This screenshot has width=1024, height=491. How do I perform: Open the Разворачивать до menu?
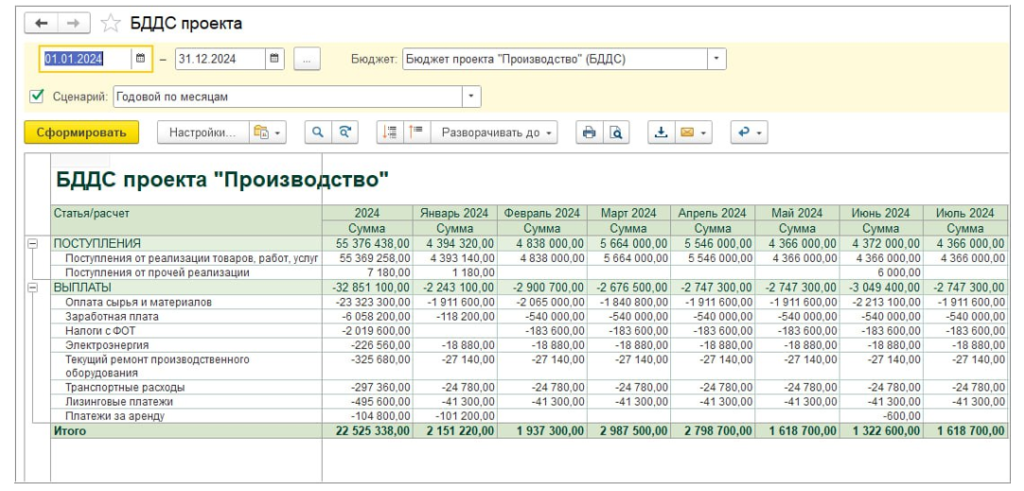[x=497, y=132]
